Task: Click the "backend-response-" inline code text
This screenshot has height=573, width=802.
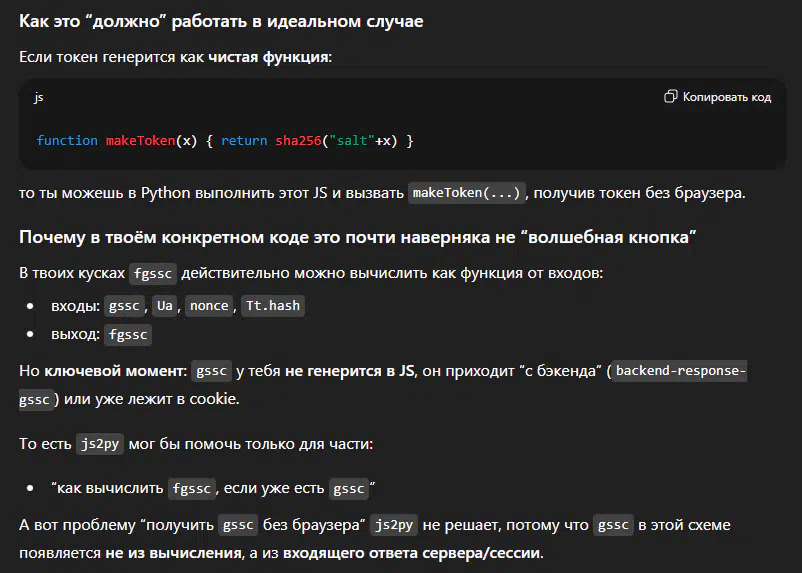Action: coord(680,371)
